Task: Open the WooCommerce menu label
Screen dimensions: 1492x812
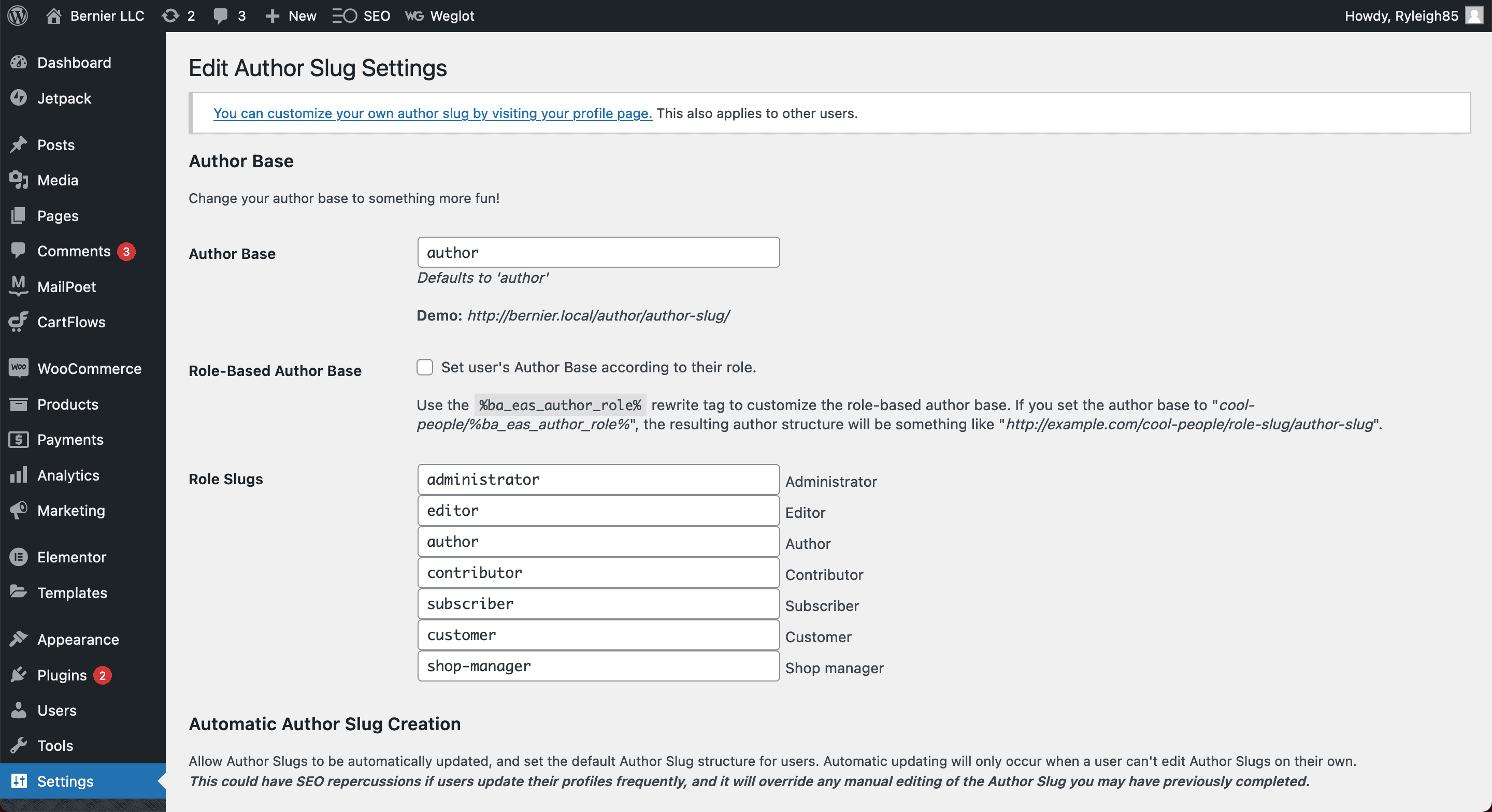Action: pos(89,368)
